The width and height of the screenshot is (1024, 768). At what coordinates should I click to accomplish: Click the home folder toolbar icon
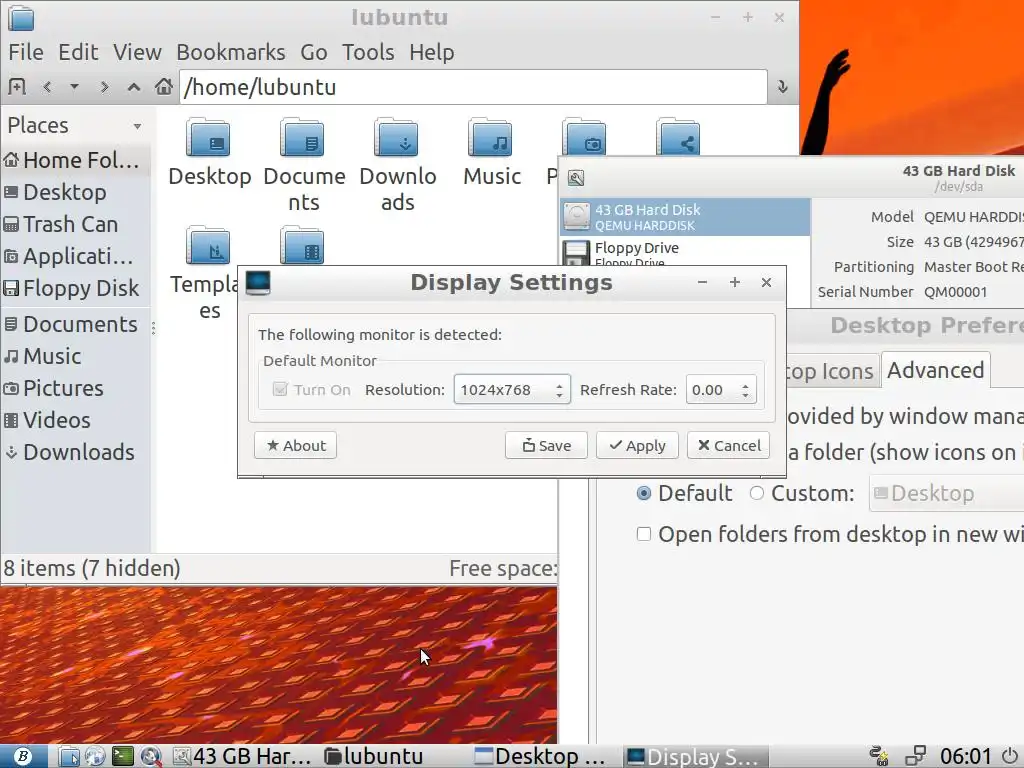point(163,86)
